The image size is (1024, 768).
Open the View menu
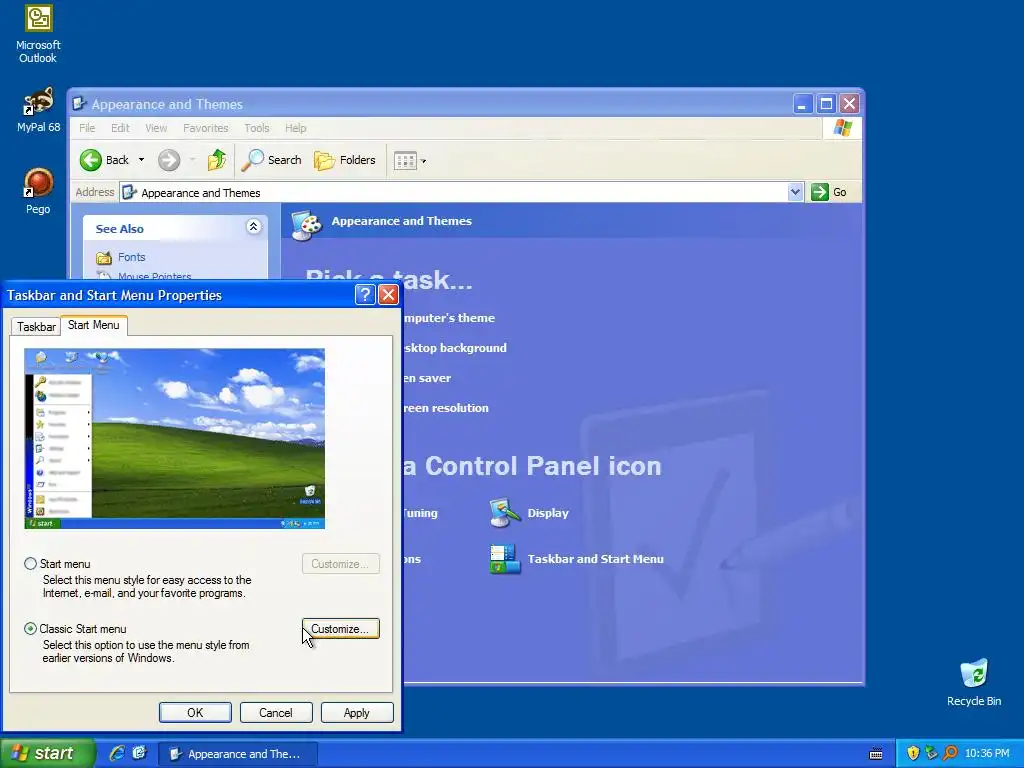click(156, 128)
